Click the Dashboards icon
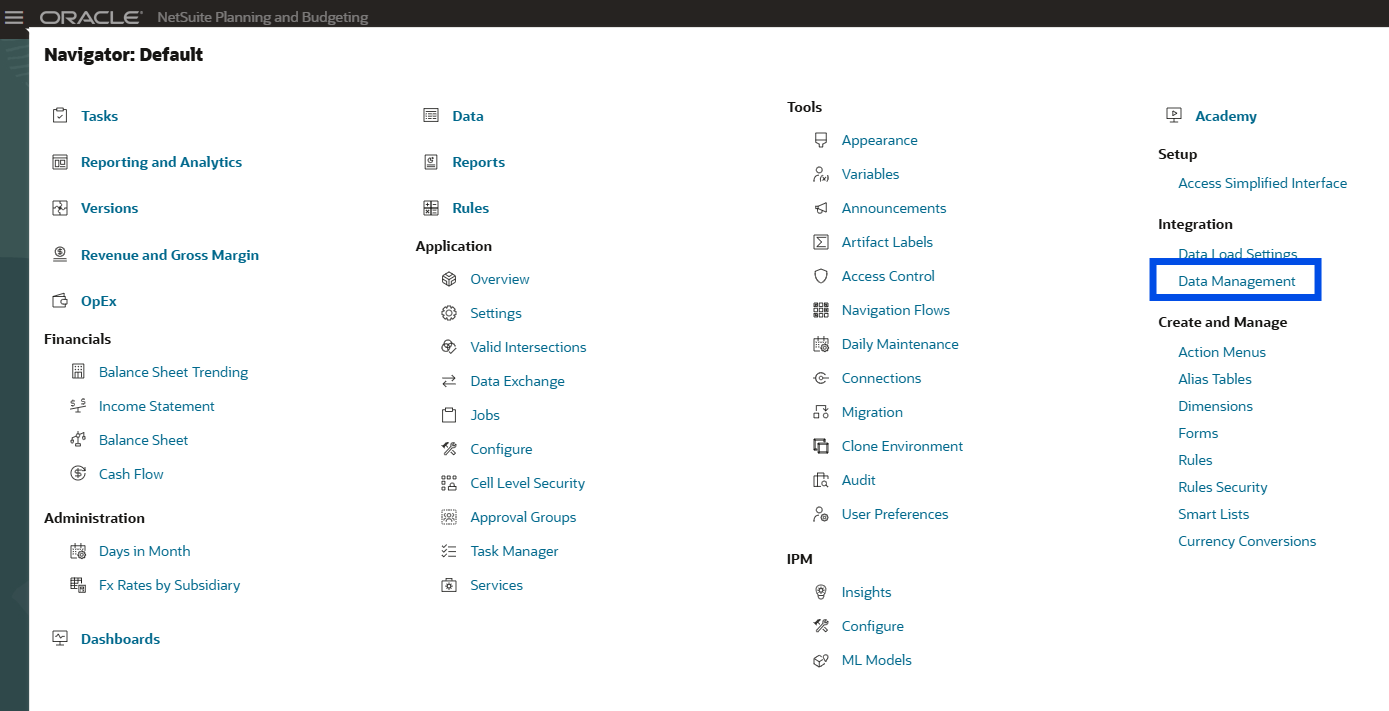This screenshot has height=711, width=1389. [x=60, y=639]
